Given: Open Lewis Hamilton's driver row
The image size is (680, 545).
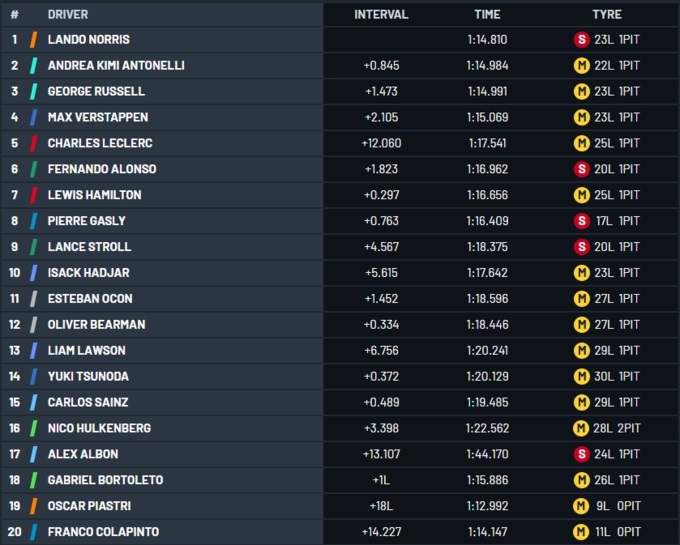Looking at the screenshot, I should pyautogui.click(x=94, y=195).
